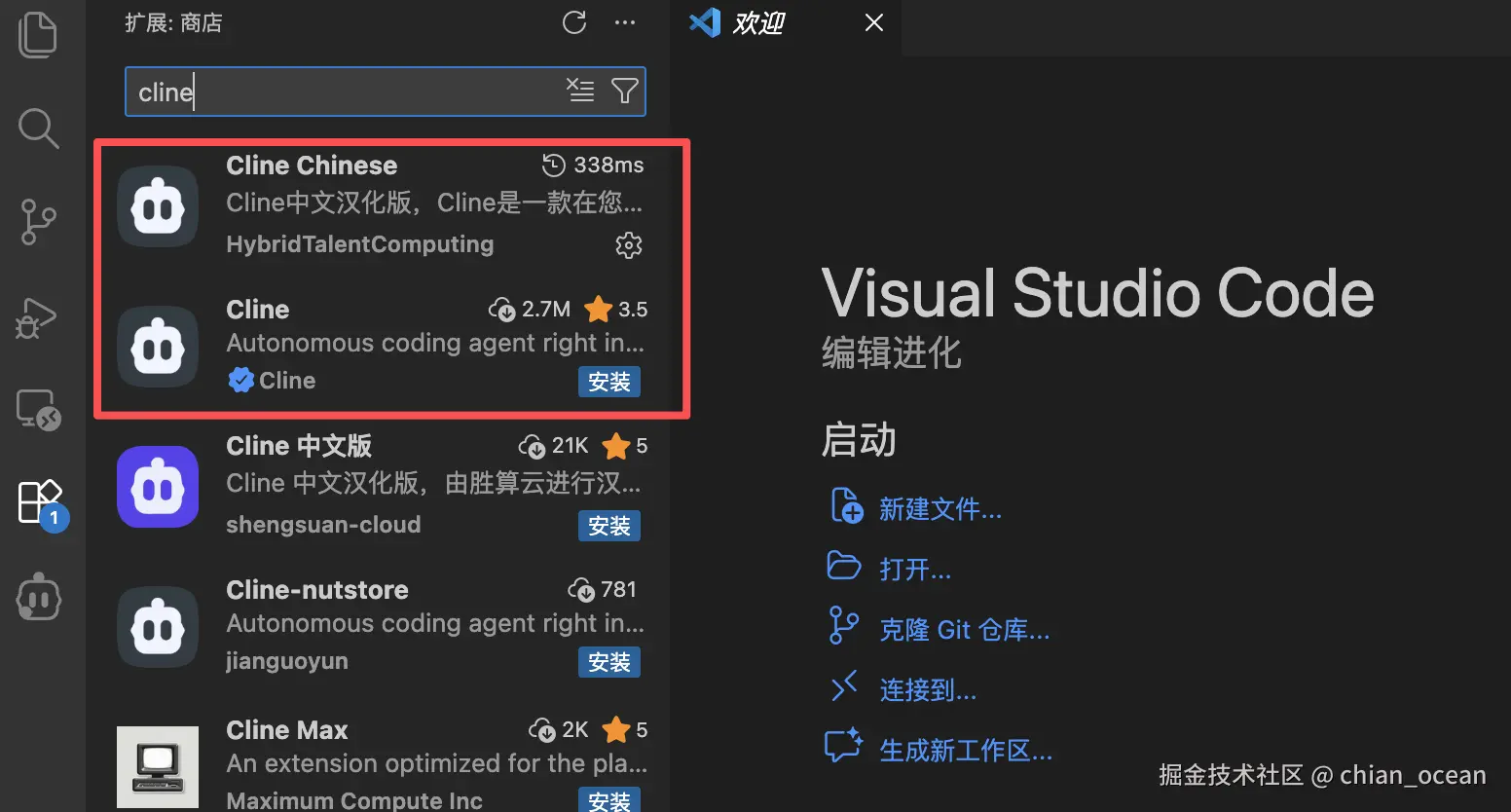Select the purple Cline 中文版 icon

pos(158,487)
